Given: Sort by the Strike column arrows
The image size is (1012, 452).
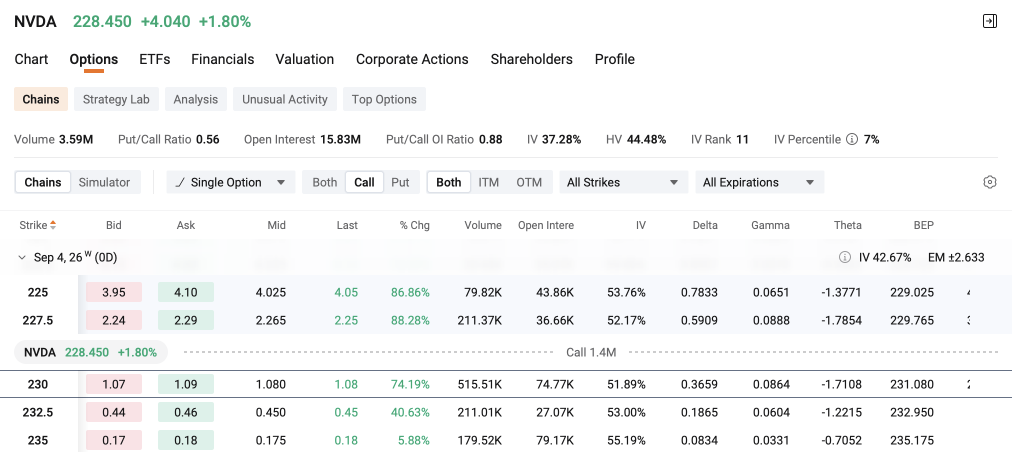Looking at the screenshot, I should click(x=53, y=225).
